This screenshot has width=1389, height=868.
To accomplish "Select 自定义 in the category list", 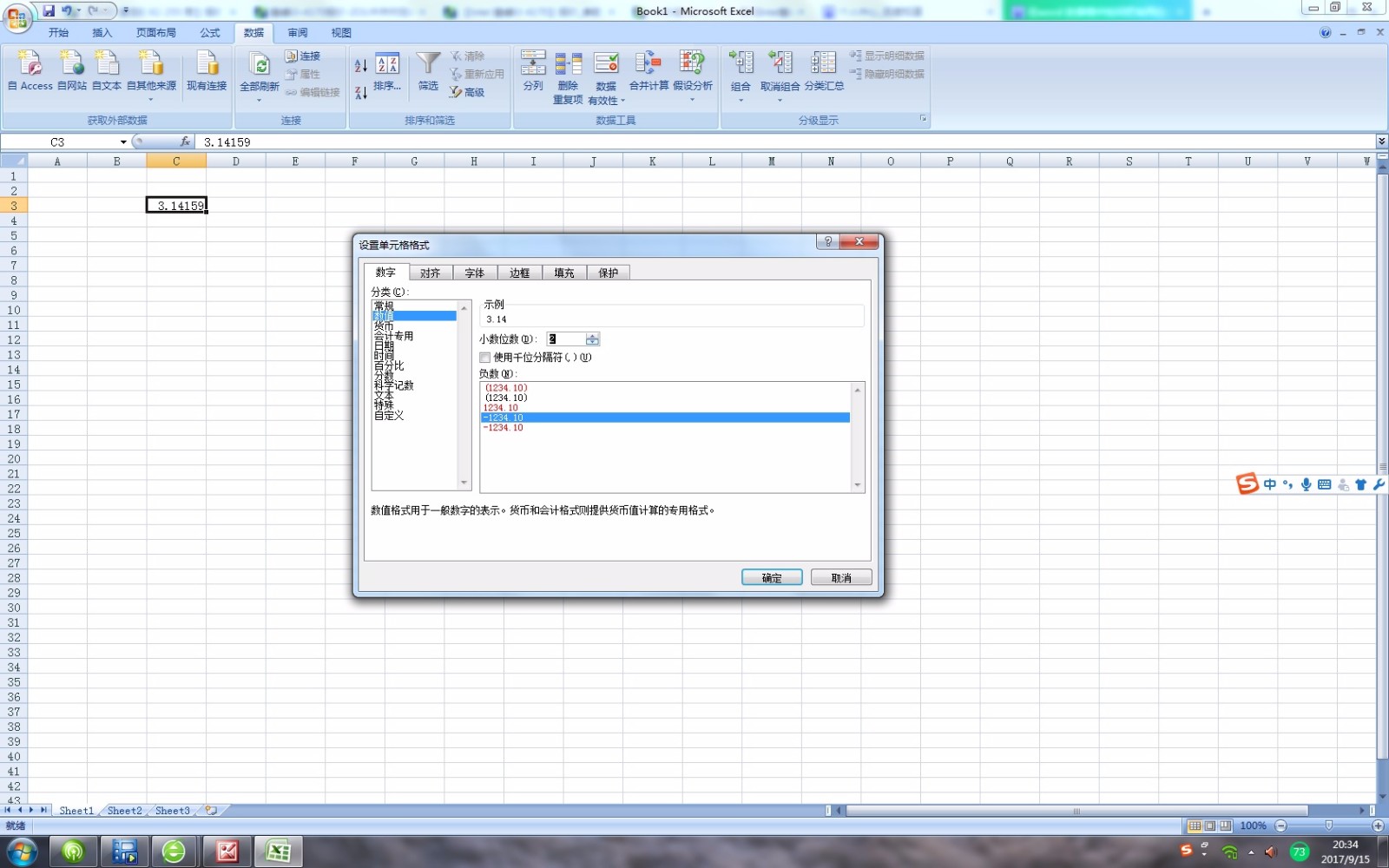I will pos(389,416).
